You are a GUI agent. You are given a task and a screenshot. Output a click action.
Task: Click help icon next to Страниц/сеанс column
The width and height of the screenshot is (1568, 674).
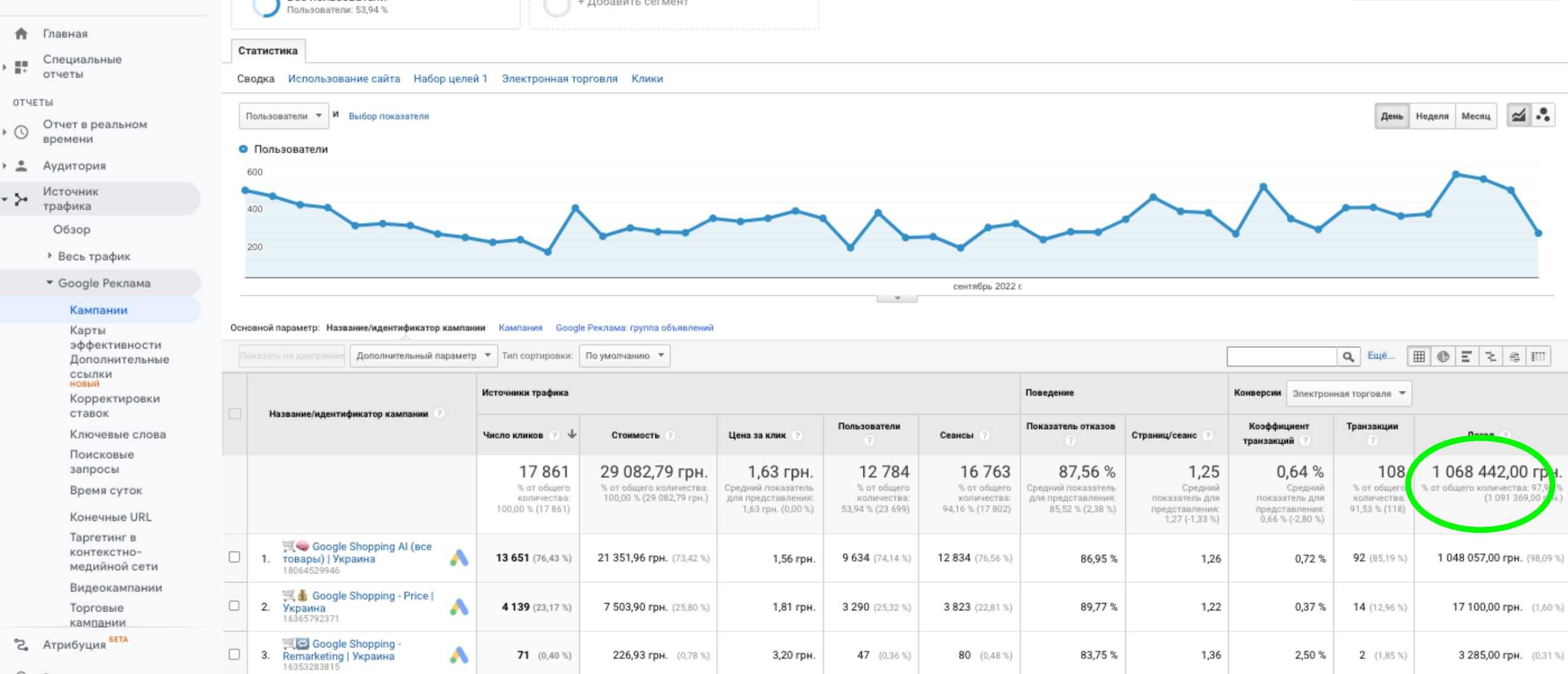[x=1208, y=435]
